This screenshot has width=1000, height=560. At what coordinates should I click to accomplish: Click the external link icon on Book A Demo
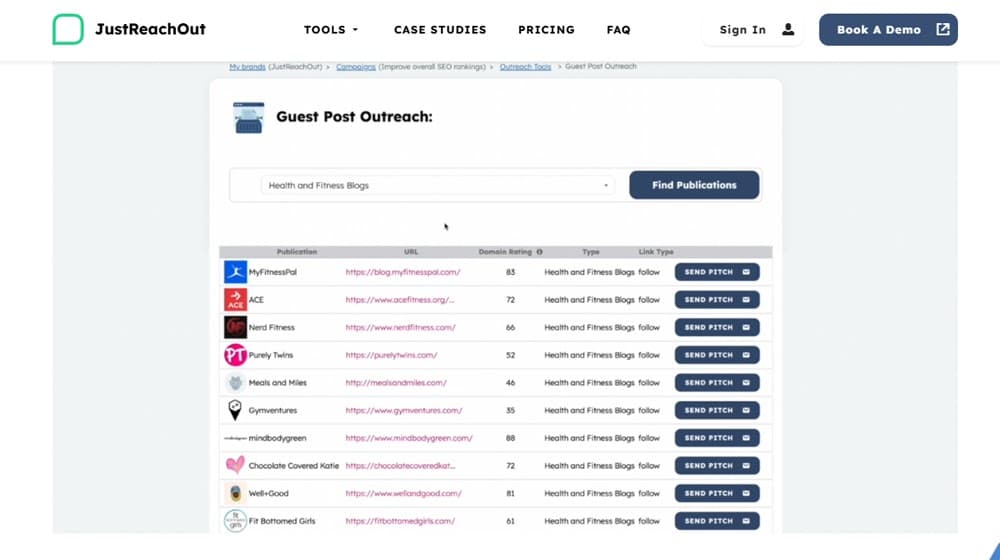(x=943, y=29)
